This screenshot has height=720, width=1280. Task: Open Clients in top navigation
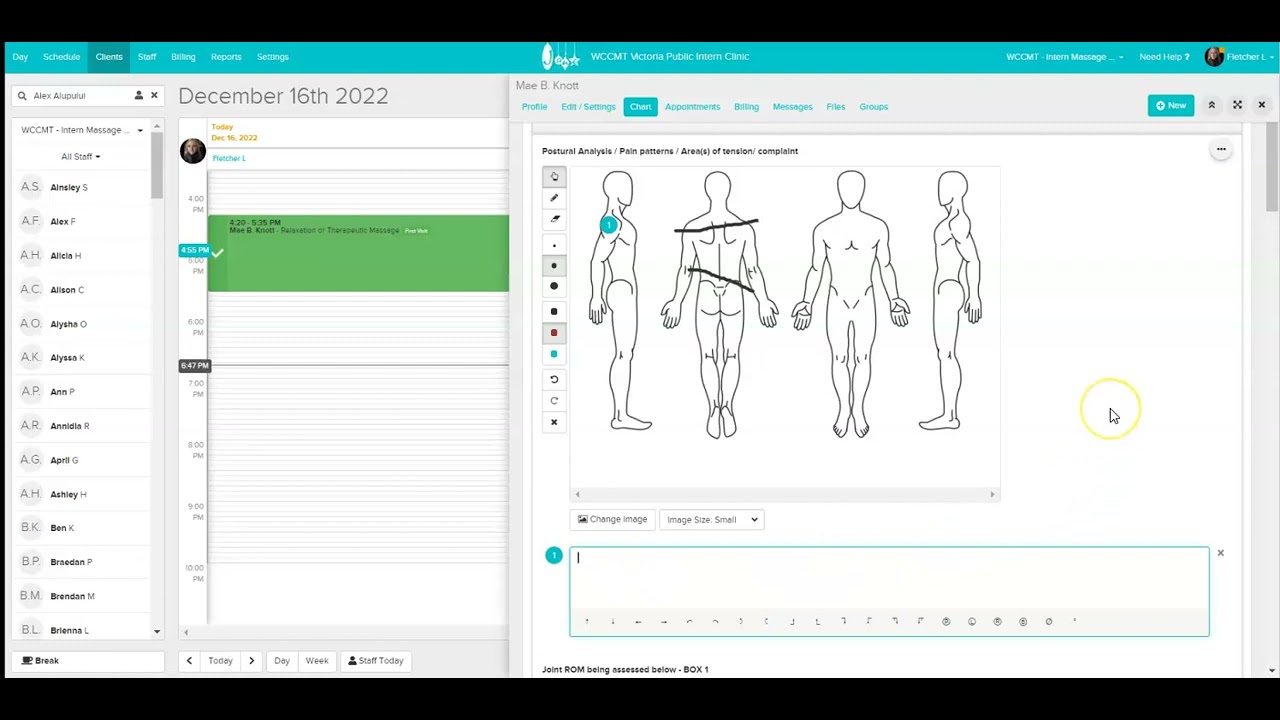(x=109, y=57)
